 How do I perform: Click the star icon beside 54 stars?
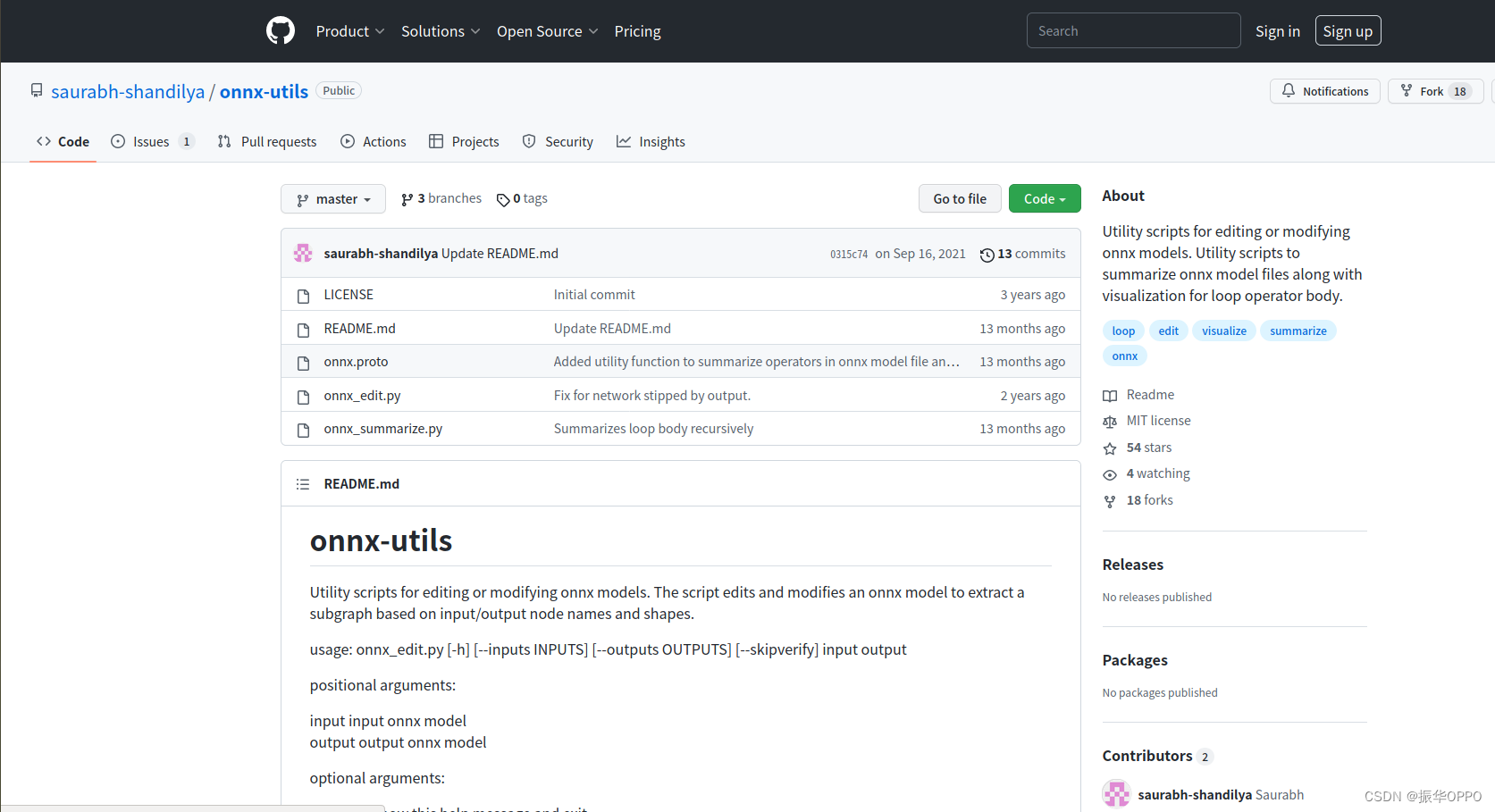point(1110,448)
